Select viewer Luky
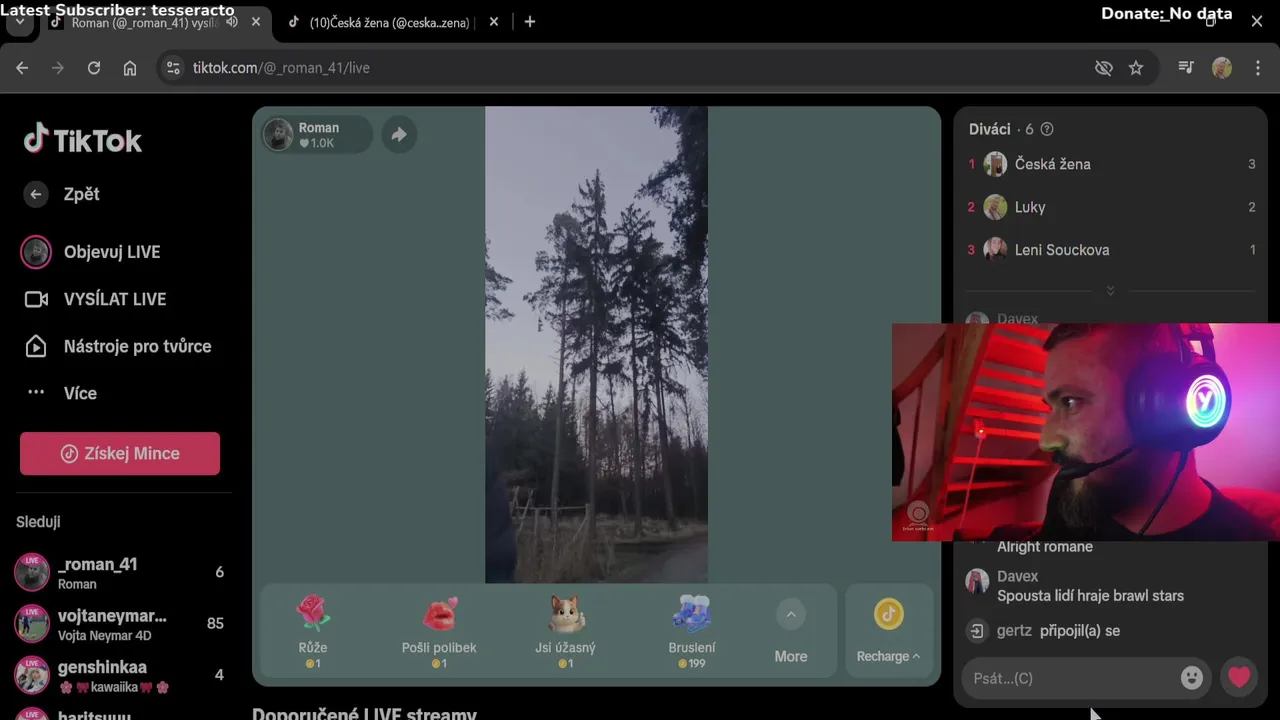Image resolution: width=1280 pixels, height=720 pixels. (1110, 207)
